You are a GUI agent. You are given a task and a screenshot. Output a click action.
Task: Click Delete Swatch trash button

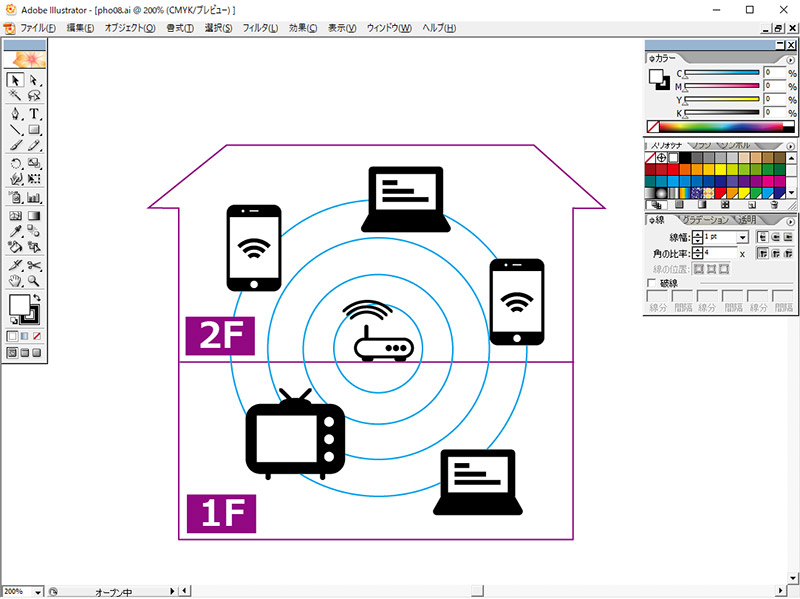tap(774, 205)
